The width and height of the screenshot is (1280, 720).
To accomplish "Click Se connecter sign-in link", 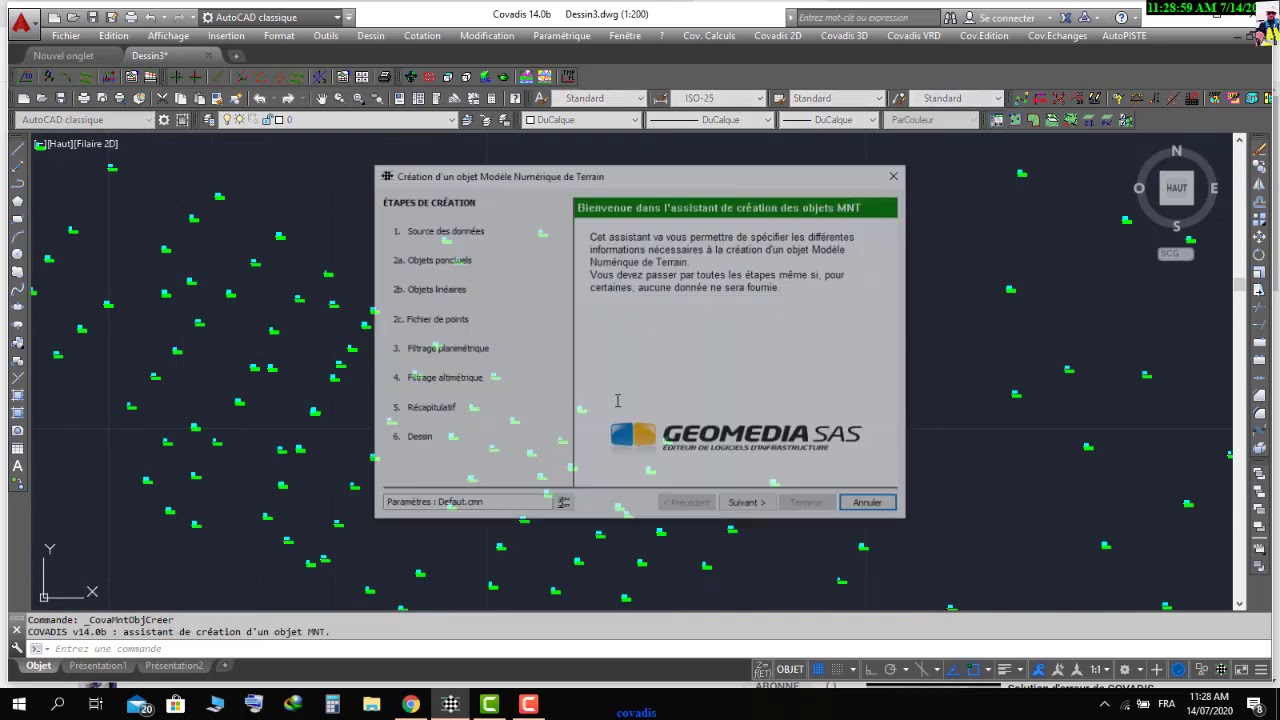I will [1007, 17].
